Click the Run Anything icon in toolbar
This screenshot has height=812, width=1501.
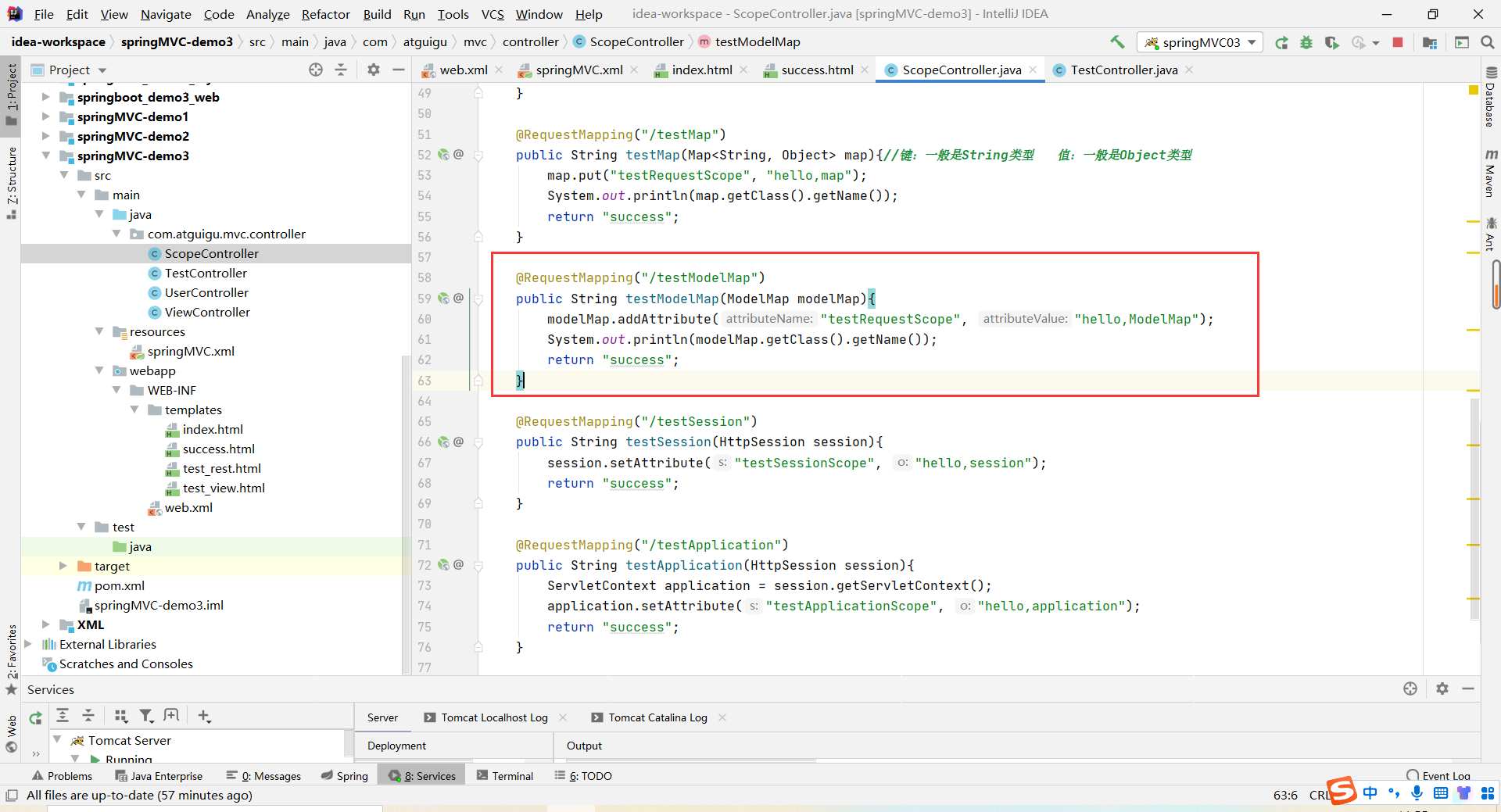1462,42
